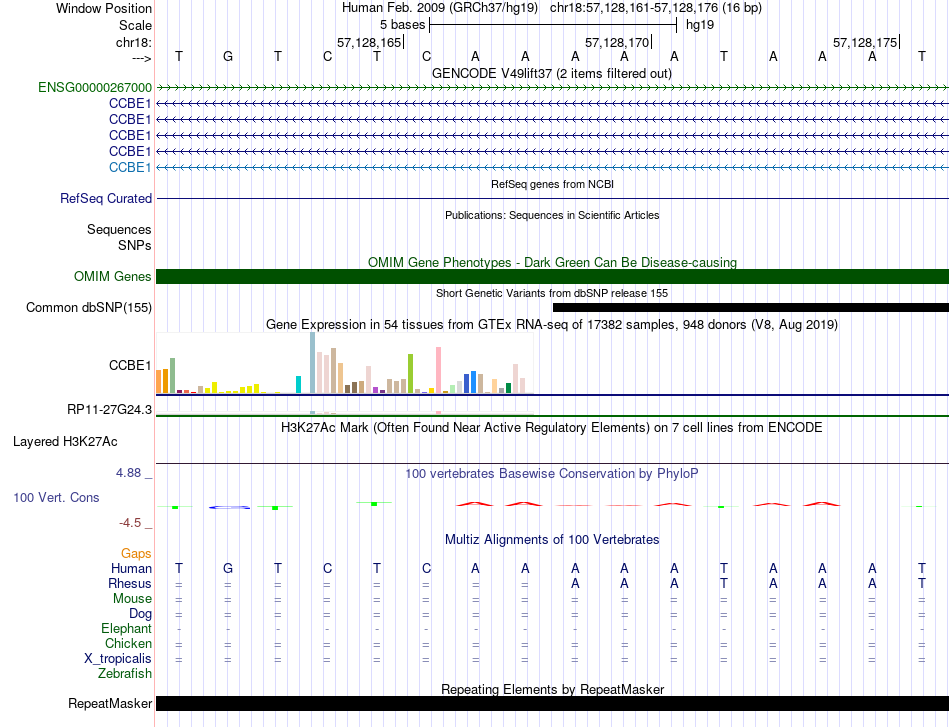Click the '5 bases' scale bar label
This screenshot has width=950, height=727.
coord(402,25)
